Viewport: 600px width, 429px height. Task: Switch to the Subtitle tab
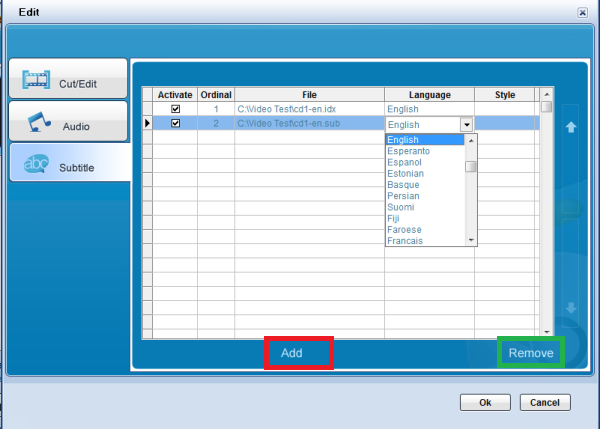(x=70, y=163)
